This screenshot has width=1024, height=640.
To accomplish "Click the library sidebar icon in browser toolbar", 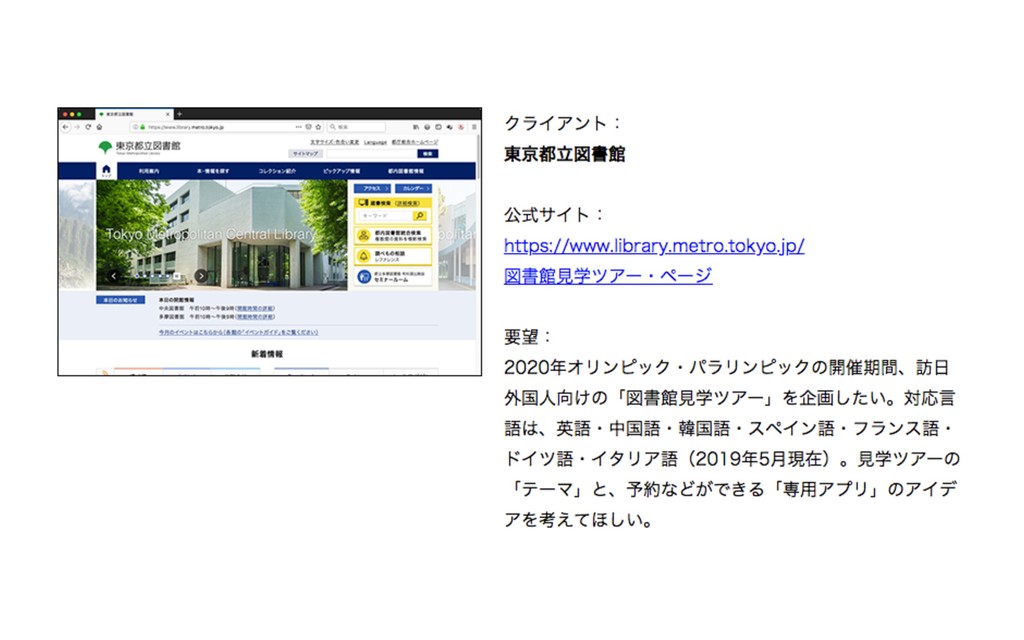I will pyautogui.click(x=416, y=127).
